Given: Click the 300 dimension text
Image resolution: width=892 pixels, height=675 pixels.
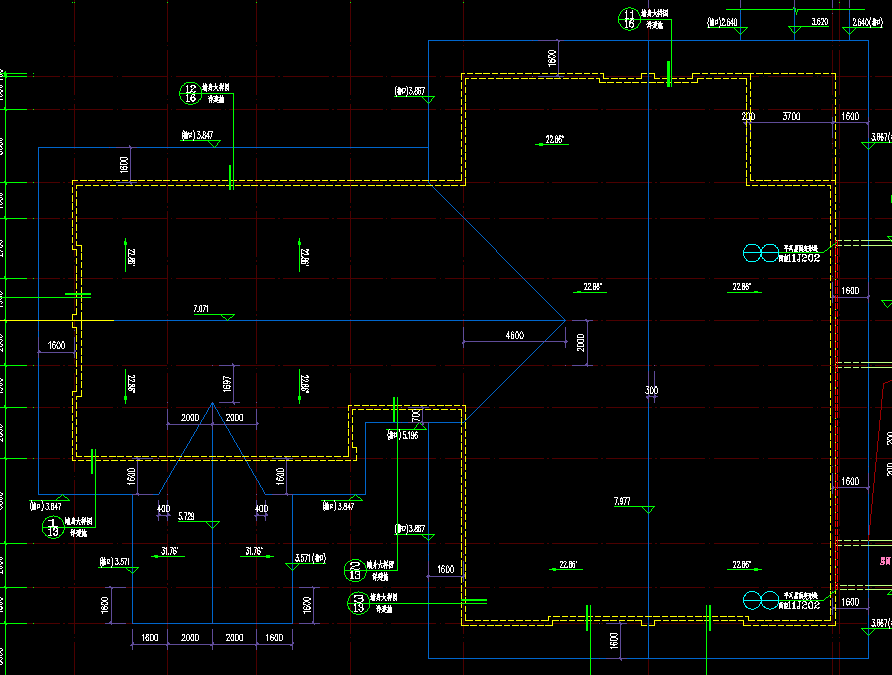Looking at the screenshot, I should pos(651,391).
